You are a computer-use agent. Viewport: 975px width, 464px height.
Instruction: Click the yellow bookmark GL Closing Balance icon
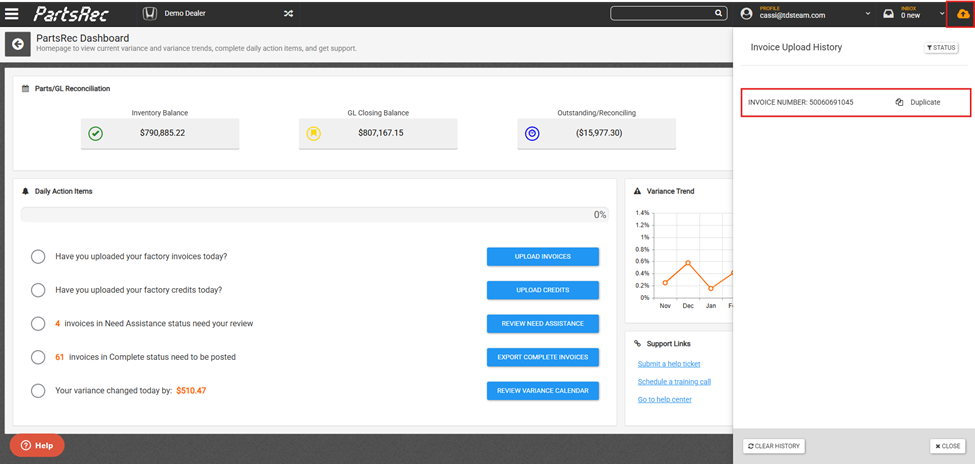313,133
